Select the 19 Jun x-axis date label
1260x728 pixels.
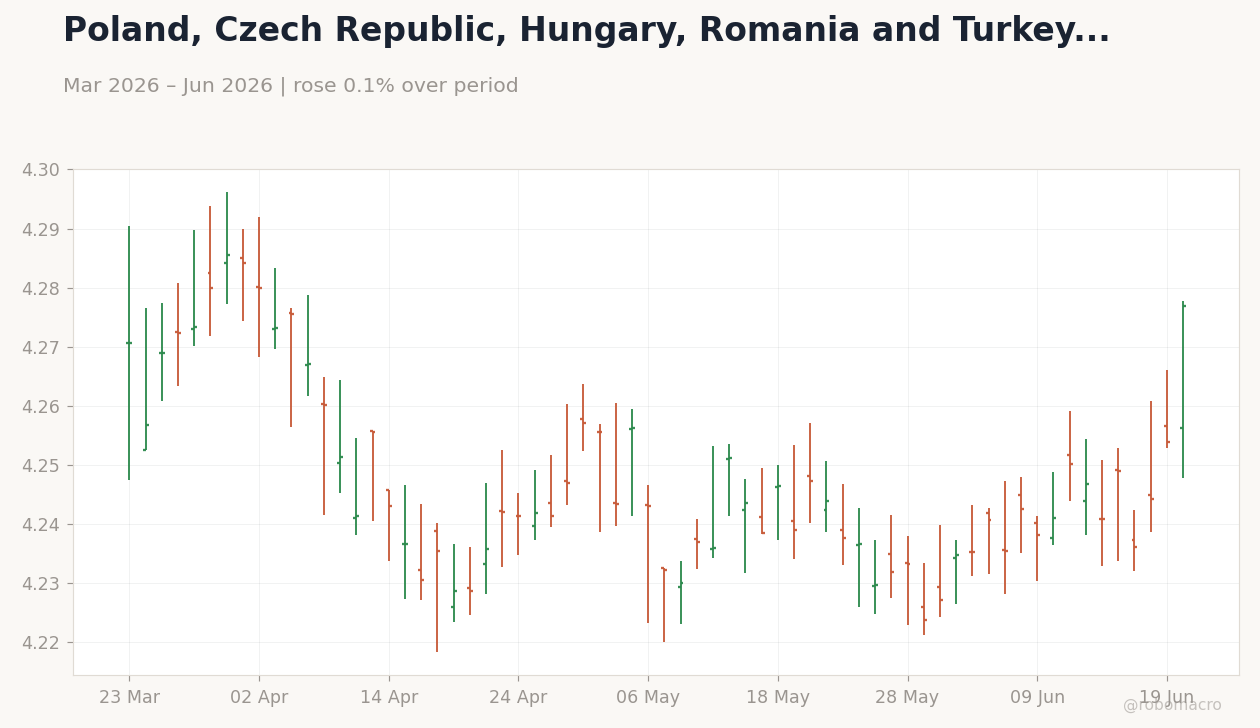(x=1167, y=698)
